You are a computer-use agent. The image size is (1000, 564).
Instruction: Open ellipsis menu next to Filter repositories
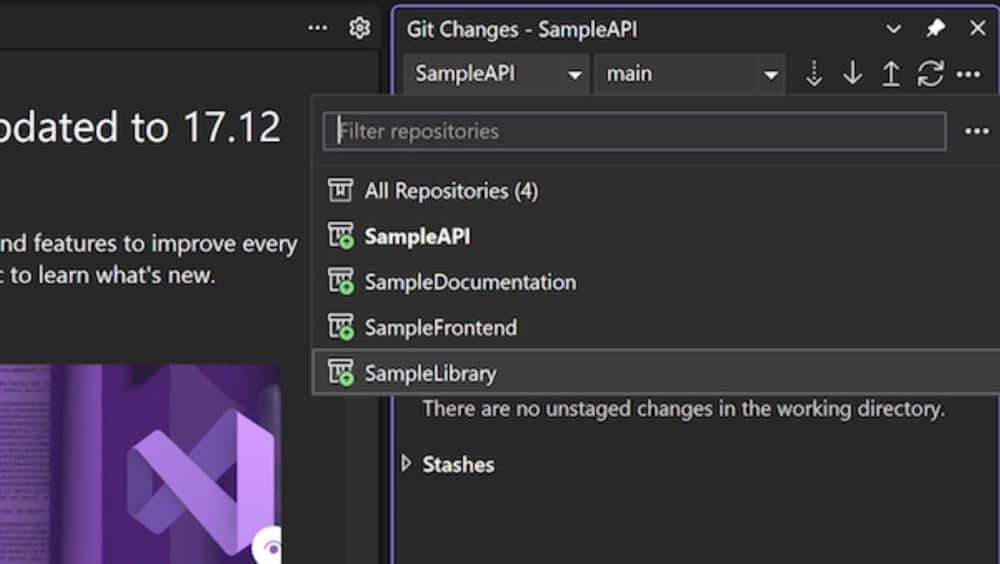click(x=976, y=131)
